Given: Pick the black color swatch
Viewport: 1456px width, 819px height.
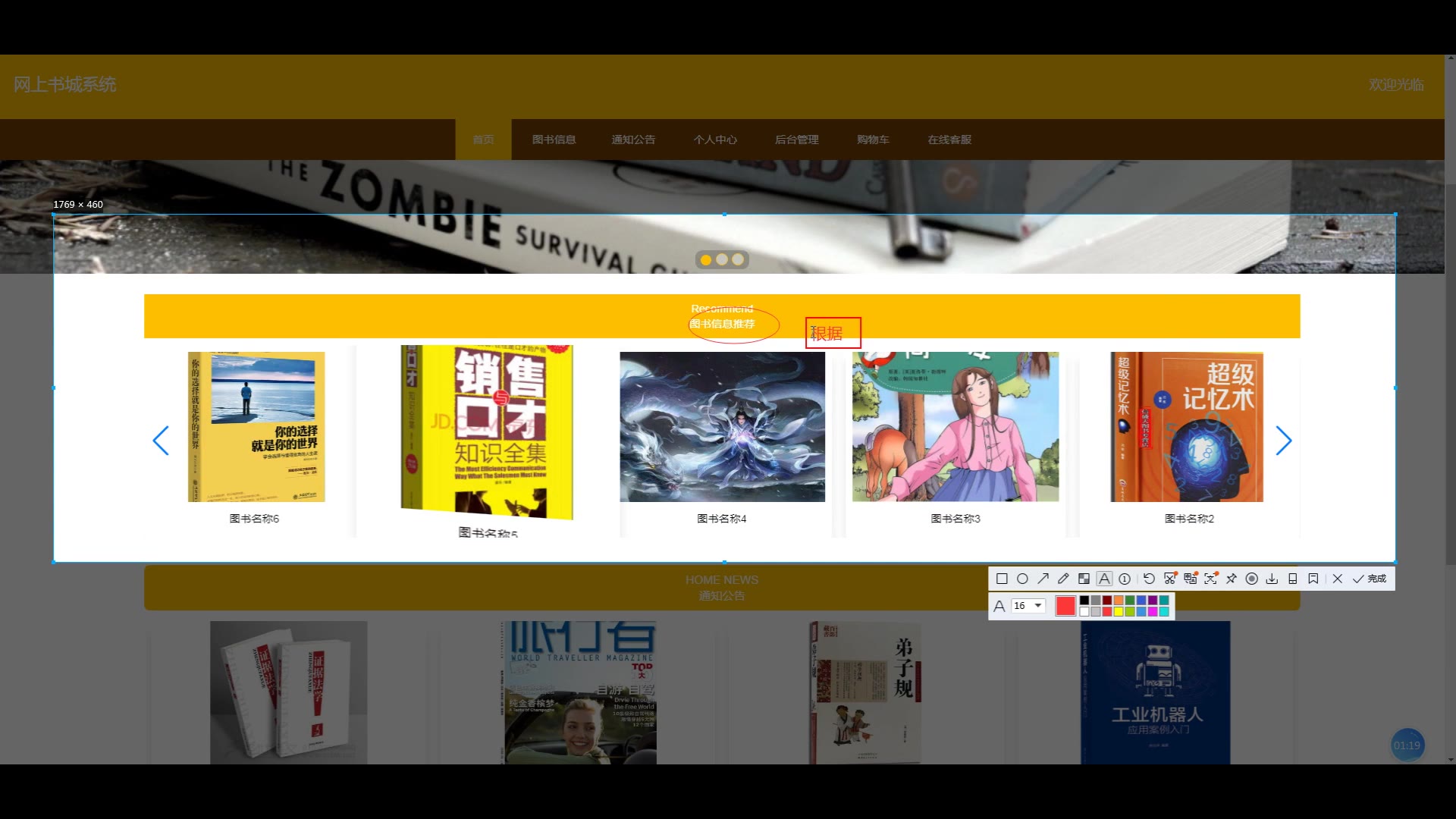Looking at the screenshot, I should click(x=1084, y=600).
